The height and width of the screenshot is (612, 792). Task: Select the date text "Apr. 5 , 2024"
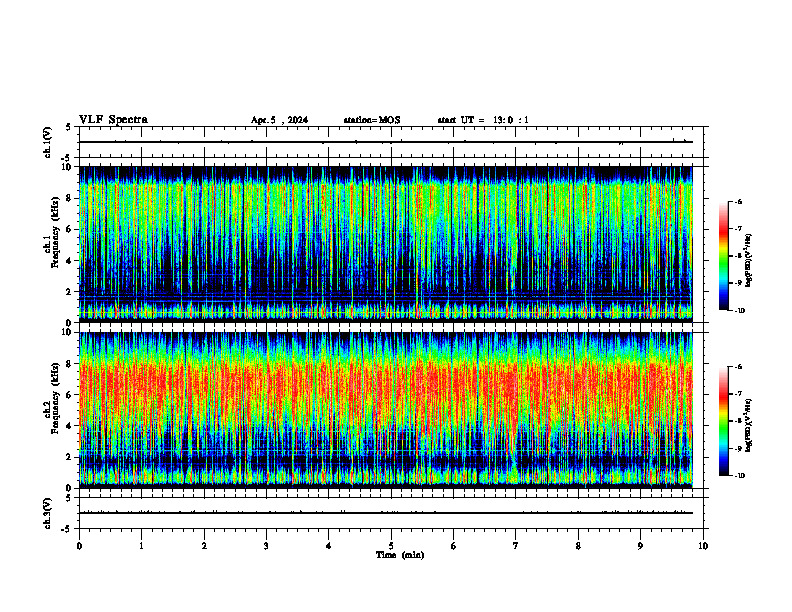pos(279,120)
